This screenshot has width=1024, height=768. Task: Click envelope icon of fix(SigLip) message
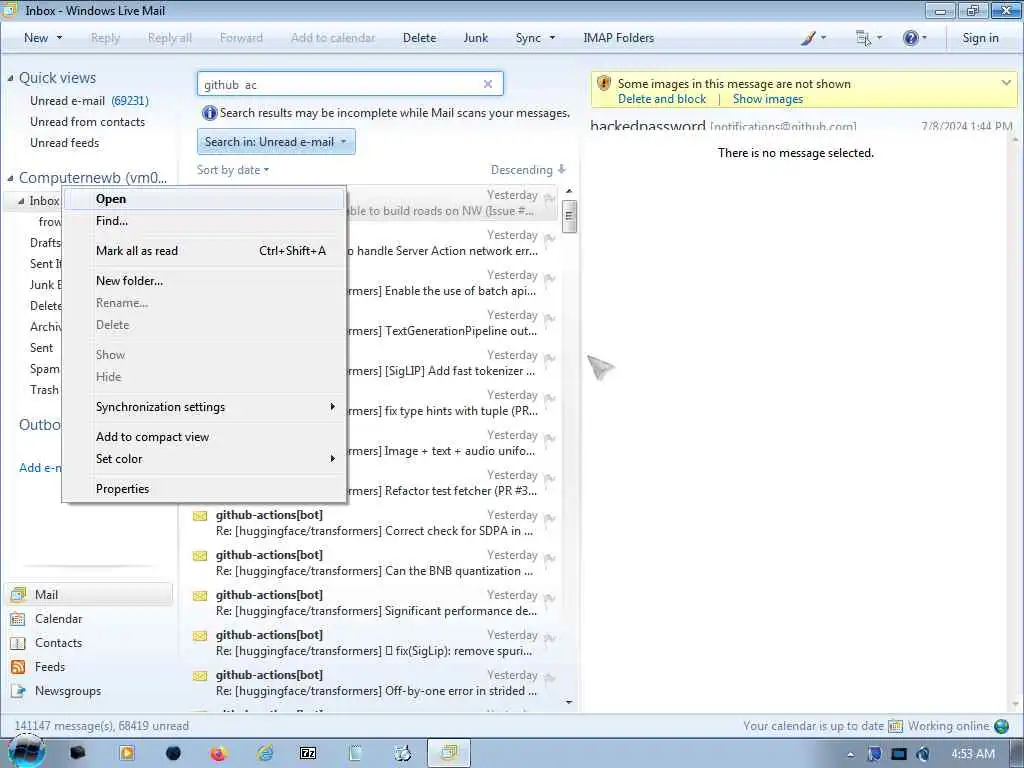click(x=200, y=636)
